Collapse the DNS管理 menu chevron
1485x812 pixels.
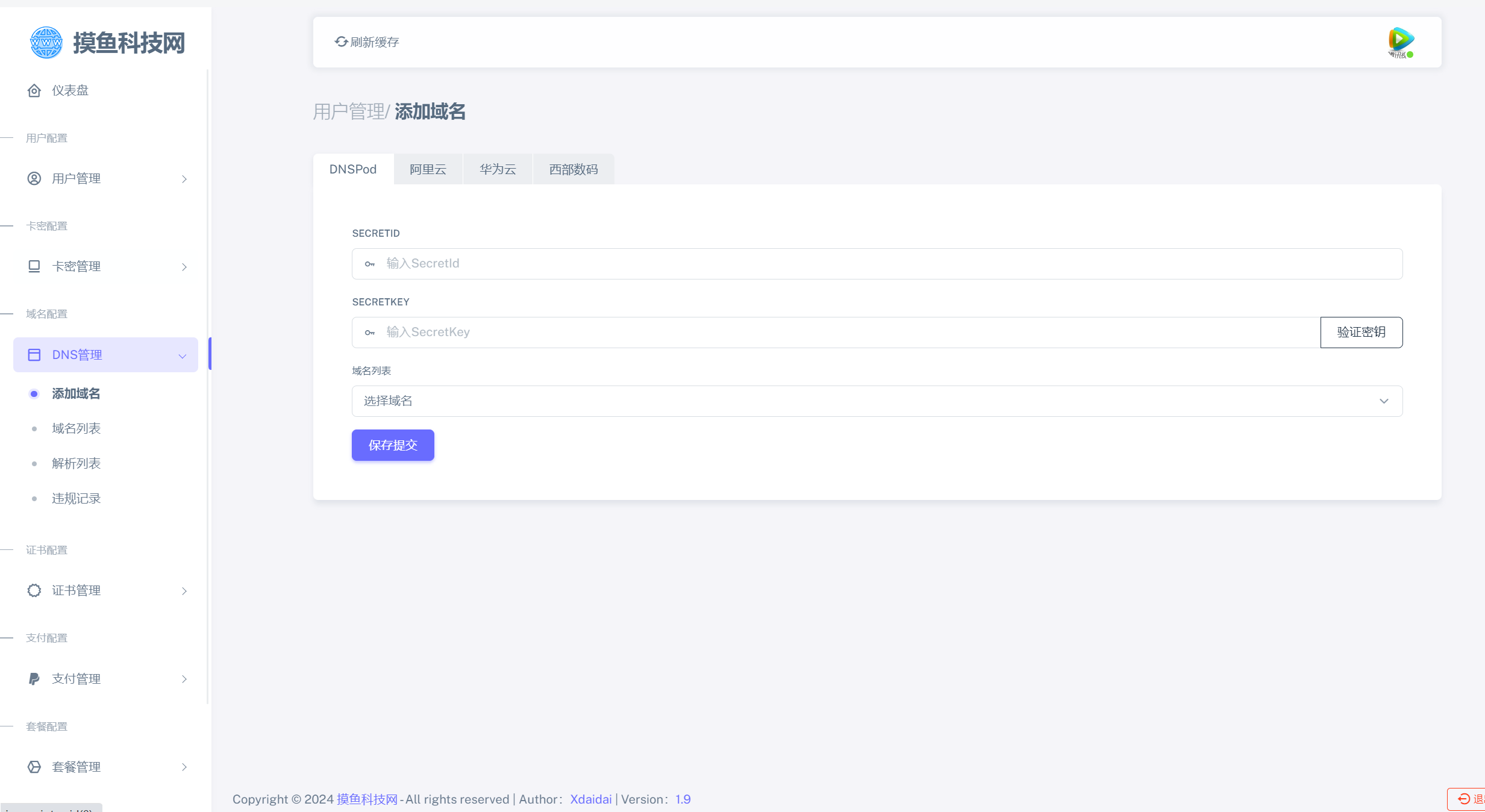(x=183, y=356)
